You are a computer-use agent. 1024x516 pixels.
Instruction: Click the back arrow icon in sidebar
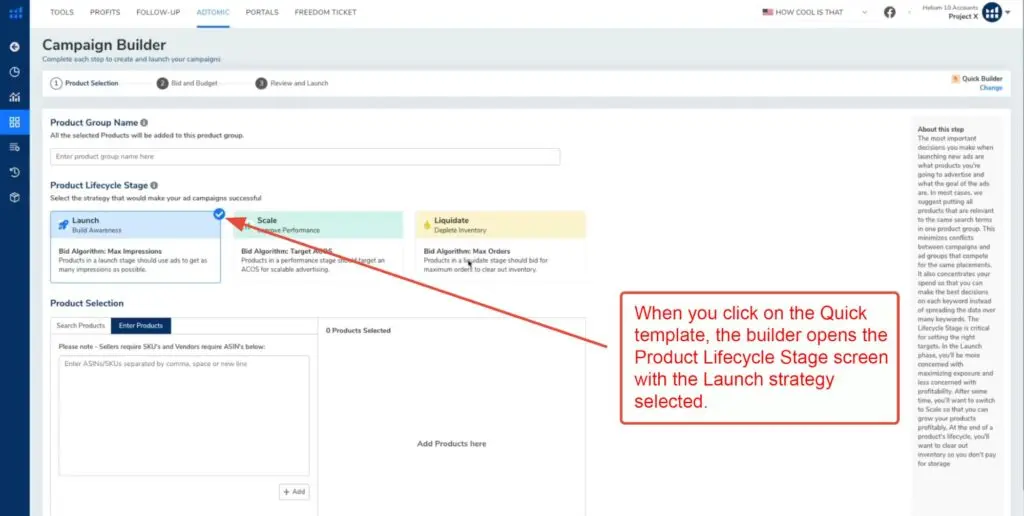coord(14,46)
